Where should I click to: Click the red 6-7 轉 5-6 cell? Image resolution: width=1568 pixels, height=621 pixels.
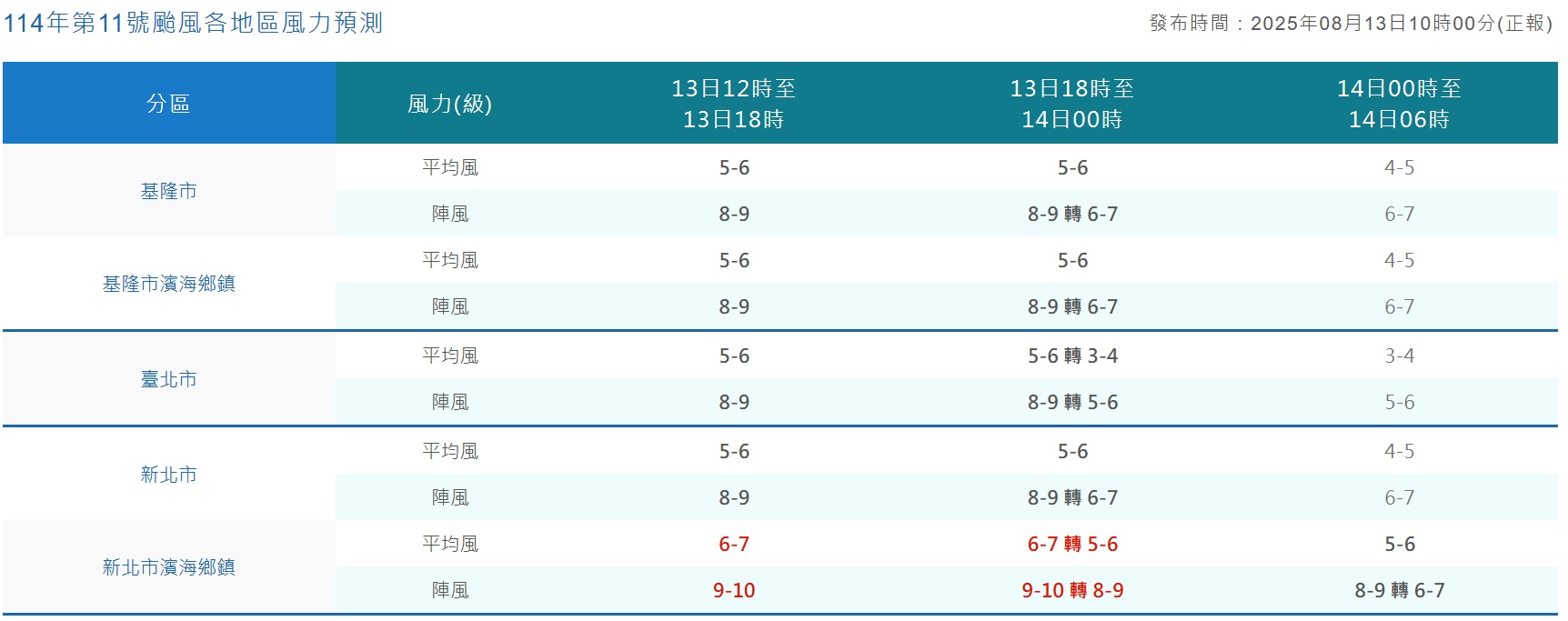[x=1072, y=544]
